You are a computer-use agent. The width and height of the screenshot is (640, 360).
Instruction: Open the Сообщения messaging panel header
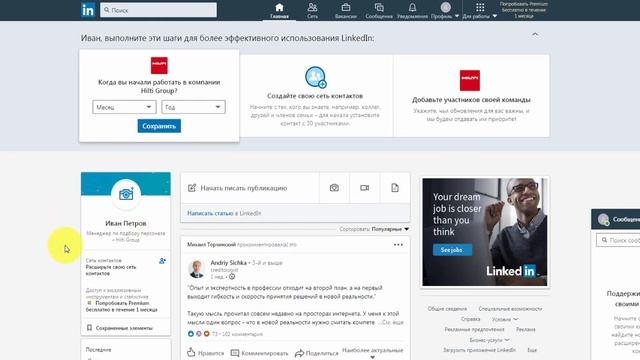(616, 219)
